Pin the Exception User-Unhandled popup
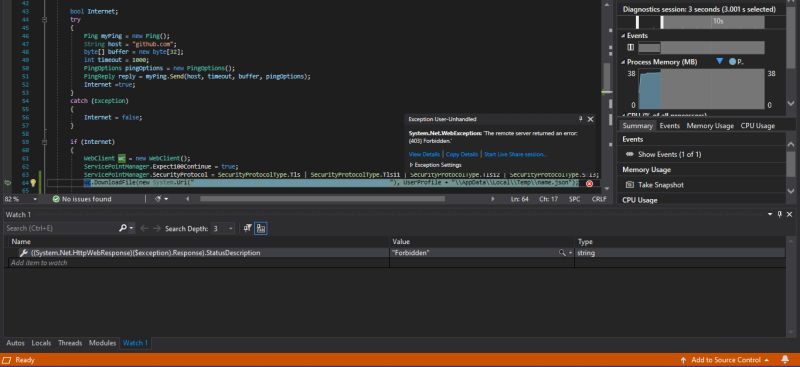 click(581, 119)
